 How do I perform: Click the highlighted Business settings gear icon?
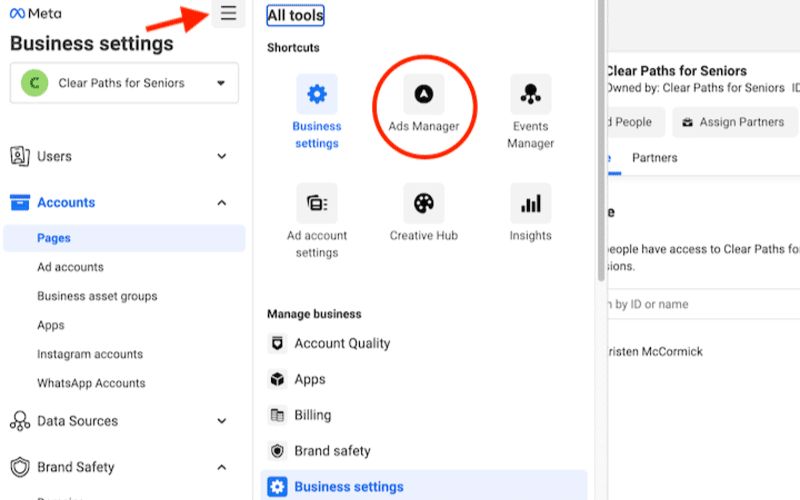[277, 486]
